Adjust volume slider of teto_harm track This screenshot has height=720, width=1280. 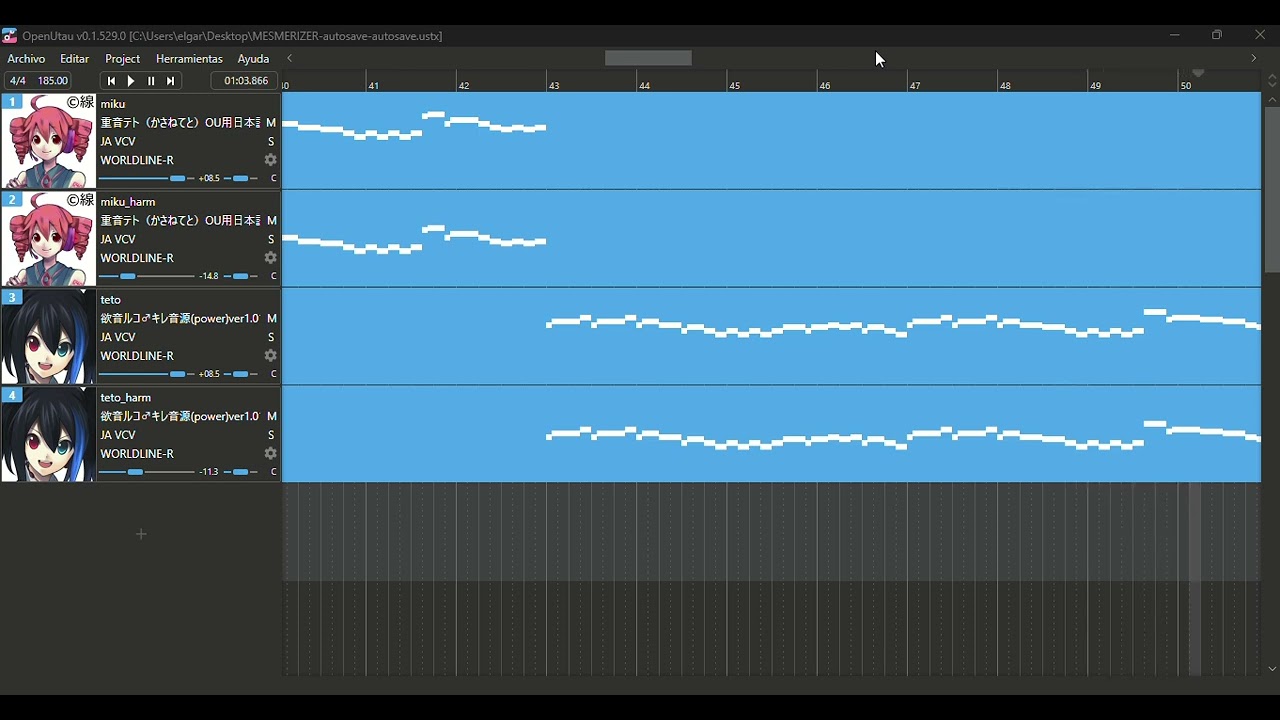click(147, 473)
